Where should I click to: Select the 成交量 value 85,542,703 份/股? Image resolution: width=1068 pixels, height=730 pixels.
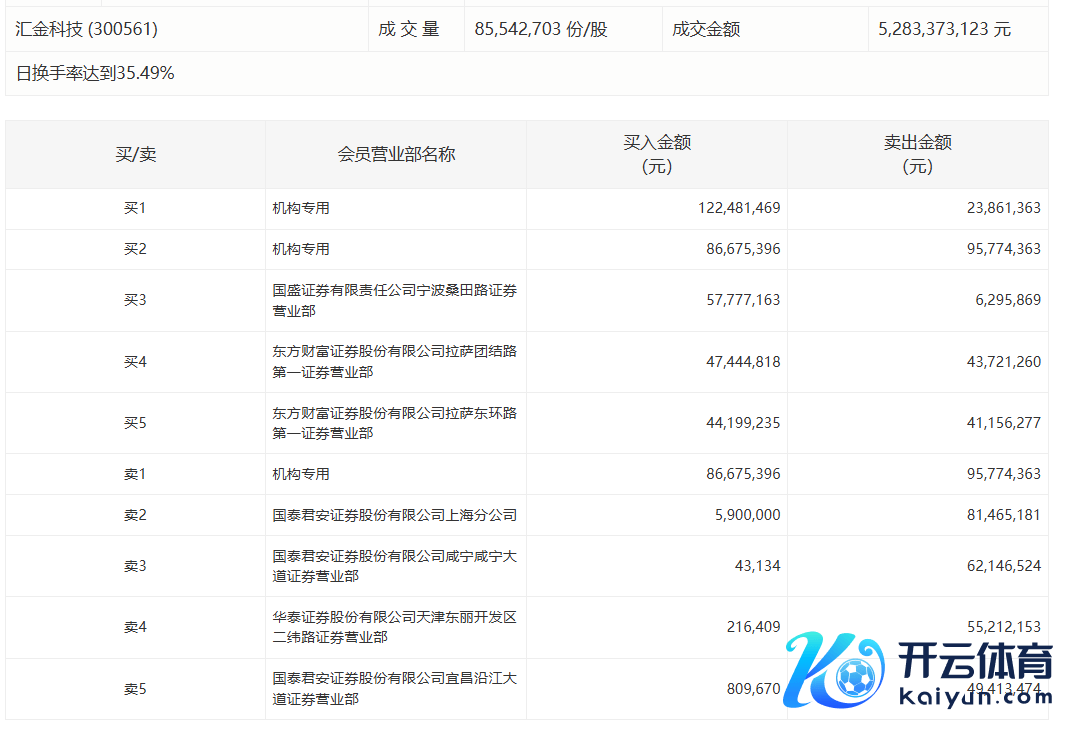click(541, 30)
